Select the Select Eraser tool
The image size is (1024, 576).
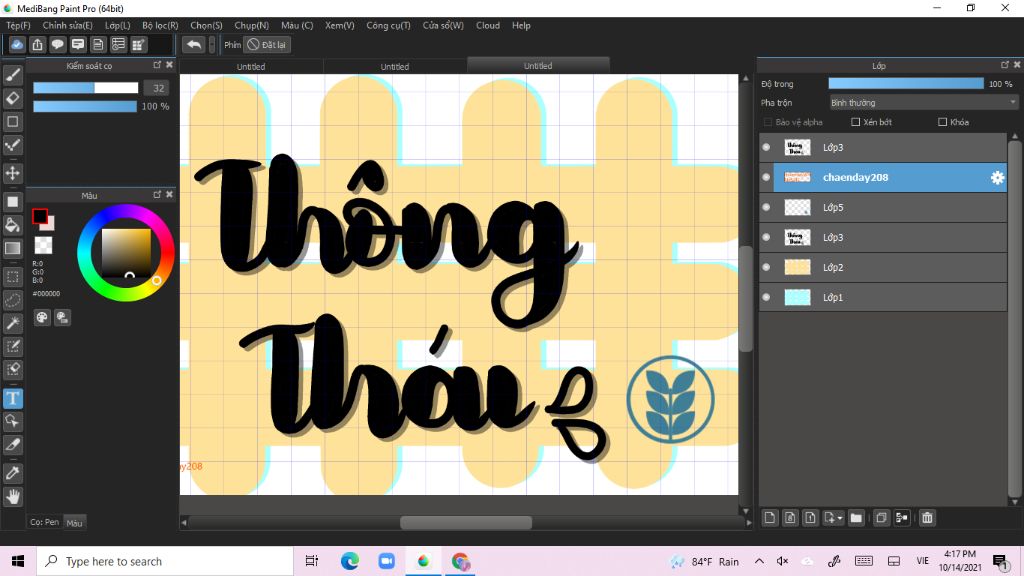coord(12,369)
